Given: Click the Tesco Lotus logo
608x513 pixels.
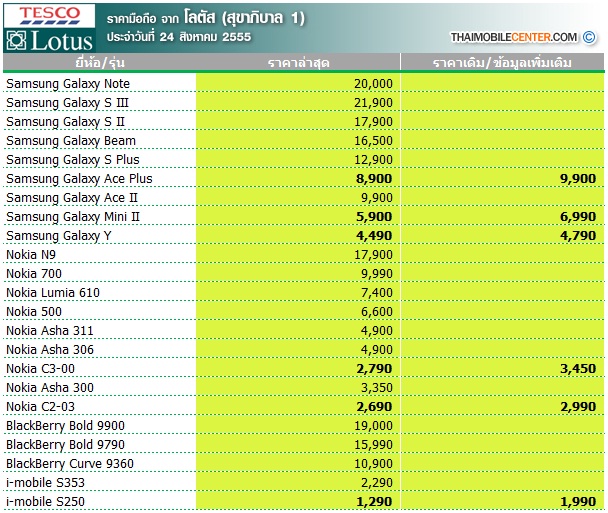Looking at the screenshot, I should click(x=49, y=28).
